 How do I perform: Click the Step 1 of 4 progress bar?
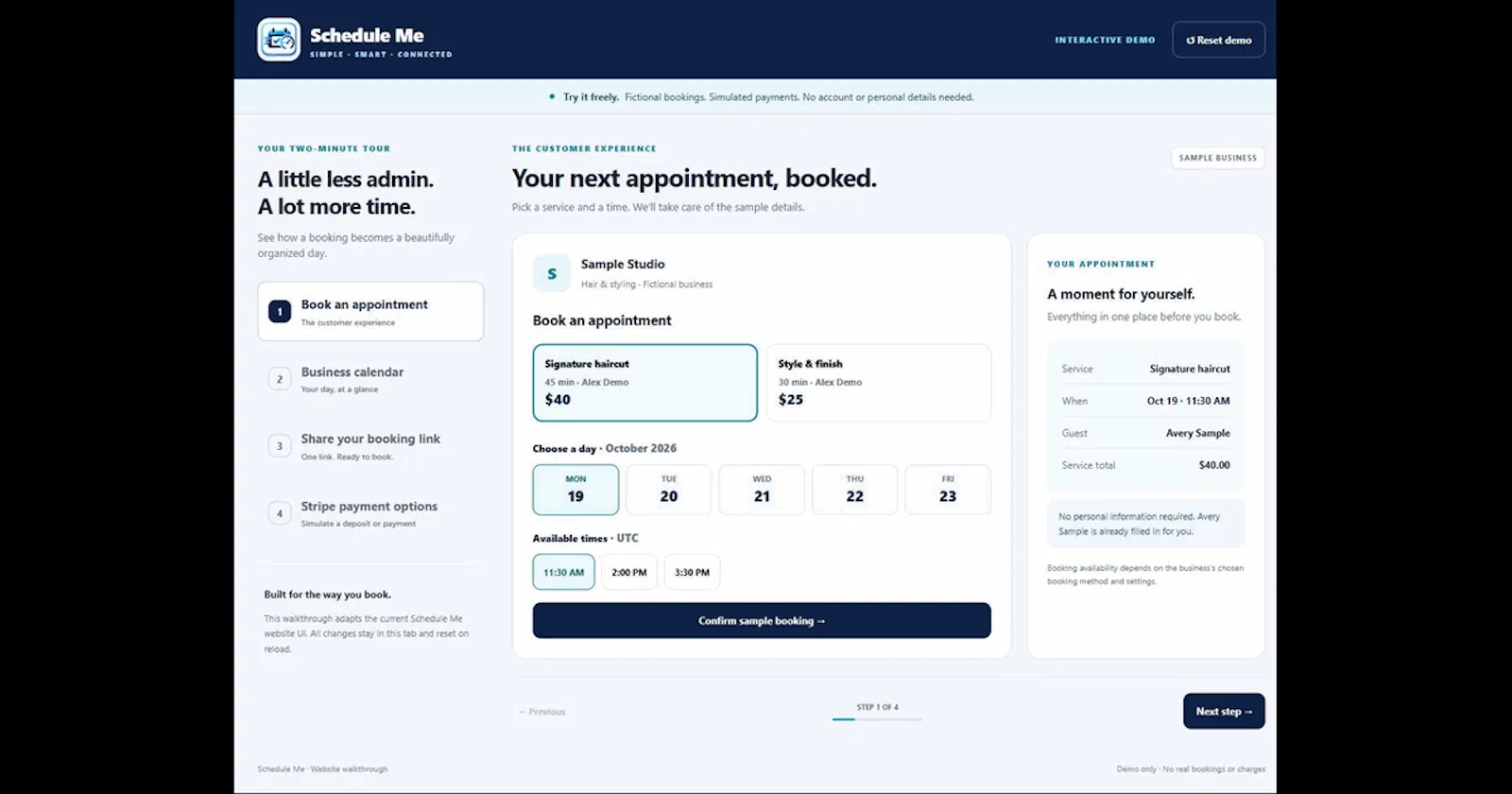(x=877, y=719)
